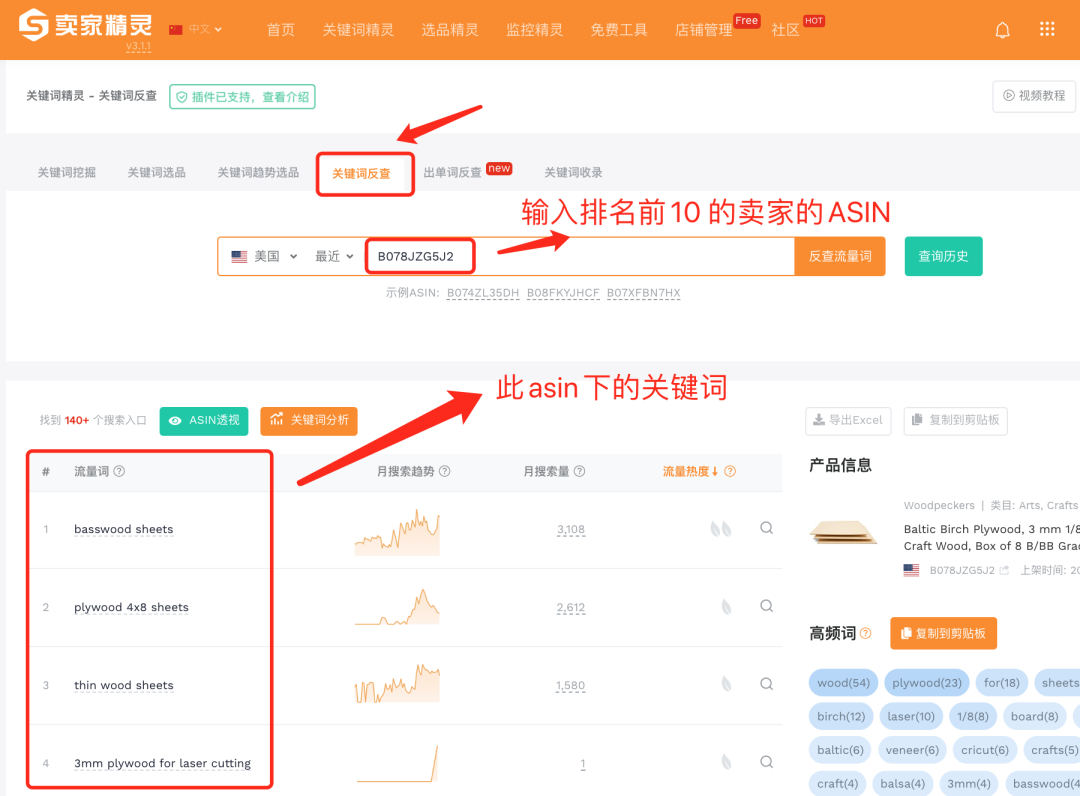Switch to 关键词趋势选品 tab
The height and width of the screenshot is (796, 1080).
coord(258,172)
